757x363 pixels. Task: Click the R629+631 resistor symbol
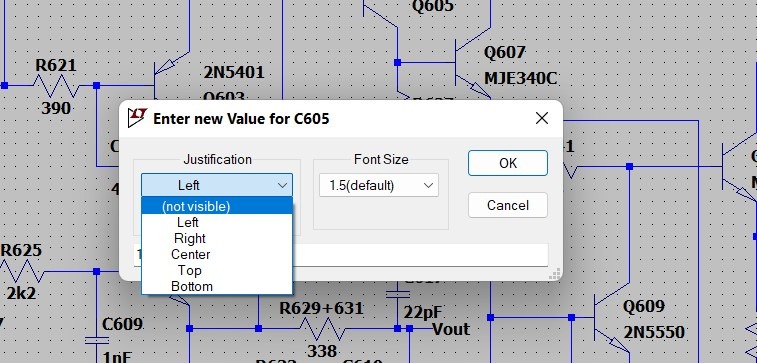pos(322,329)
